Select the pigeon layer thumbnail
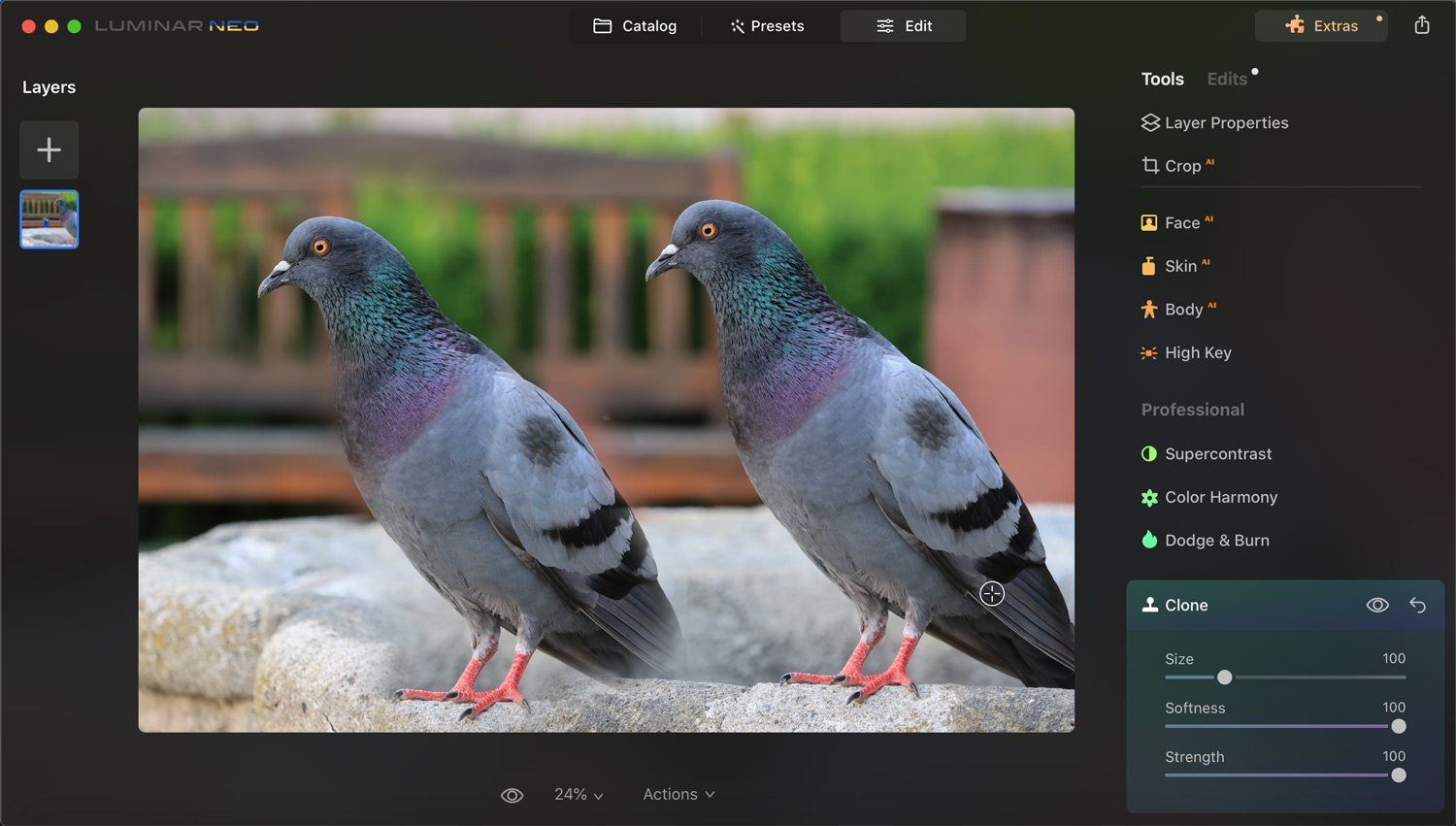This screenshot has width=1456, height=826. pyautogui.click(x=50, y=219)
